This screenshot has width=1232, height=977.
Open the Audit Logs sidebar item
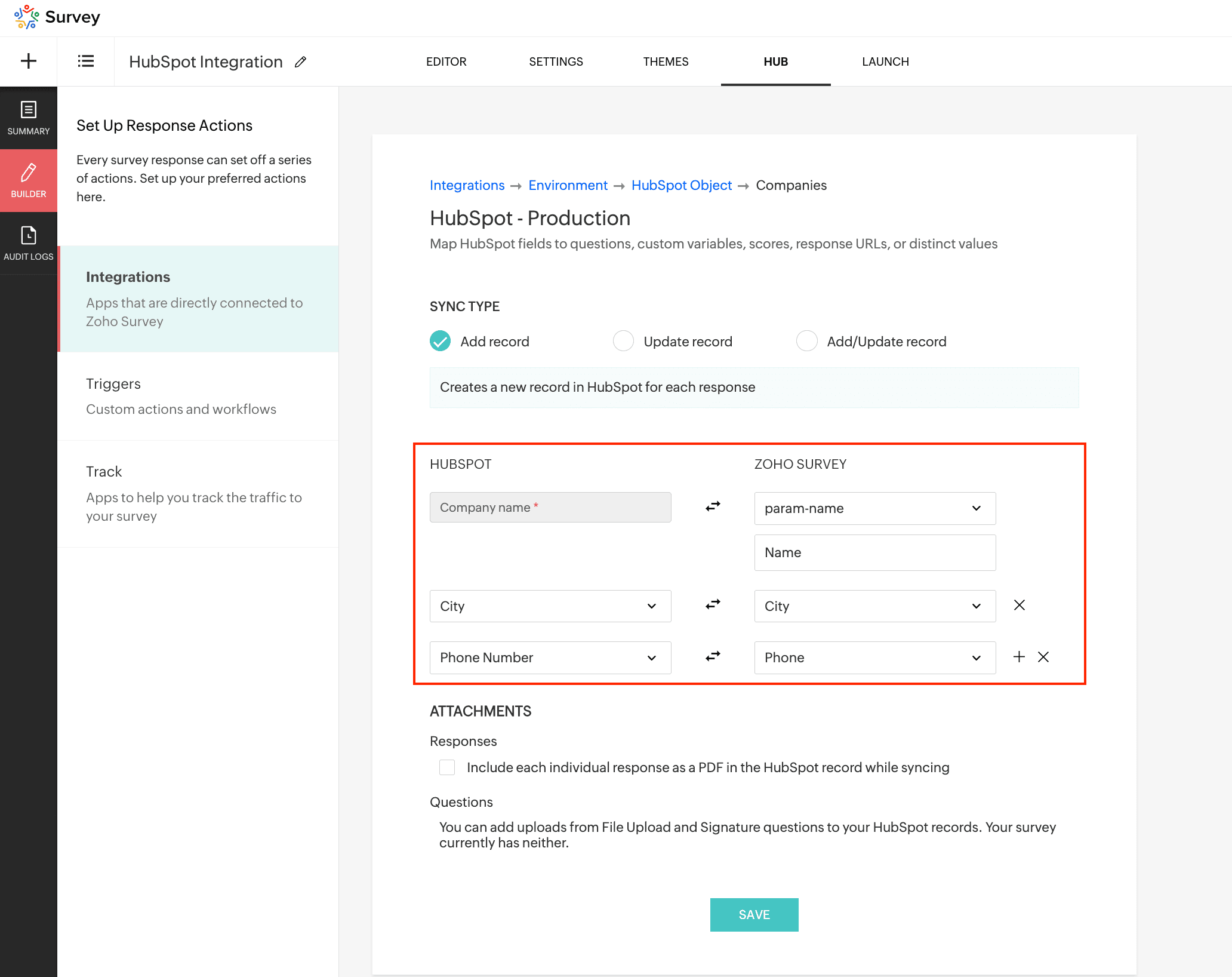click(x=29, y=243)
